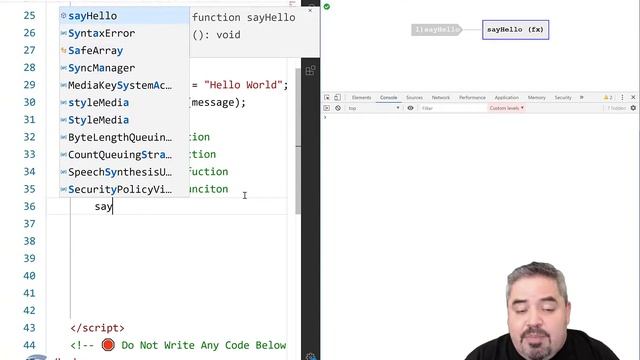Open the Sources tab
Screen dimensions: 640x360
point(414,98)
